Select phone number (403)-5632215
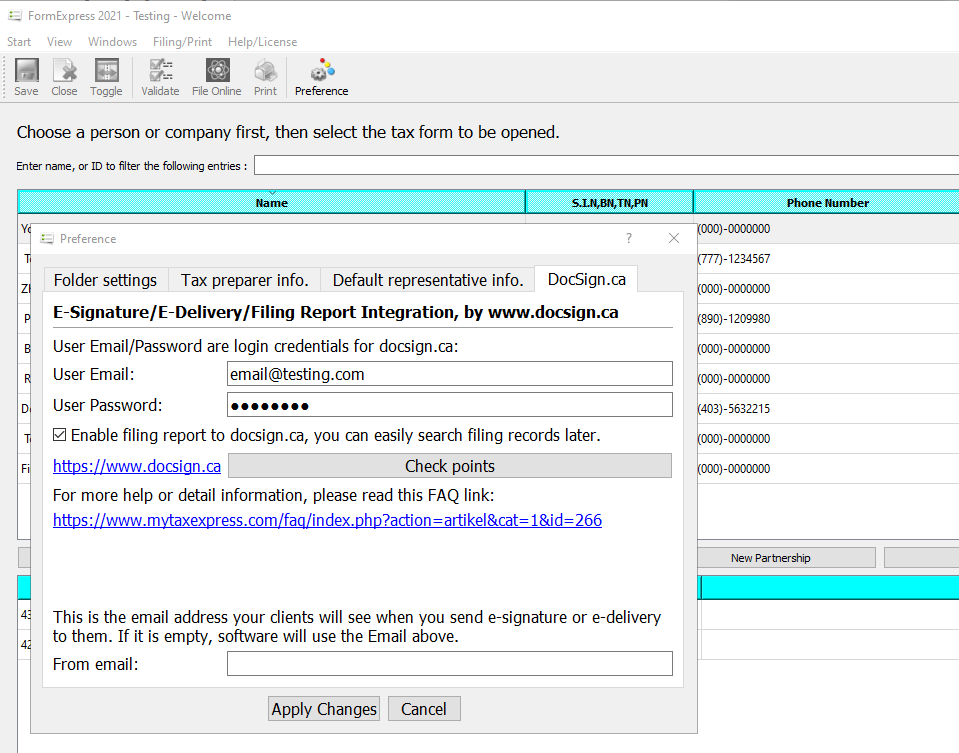This screenshot has width=959, height=753. [x=734, y=409]
